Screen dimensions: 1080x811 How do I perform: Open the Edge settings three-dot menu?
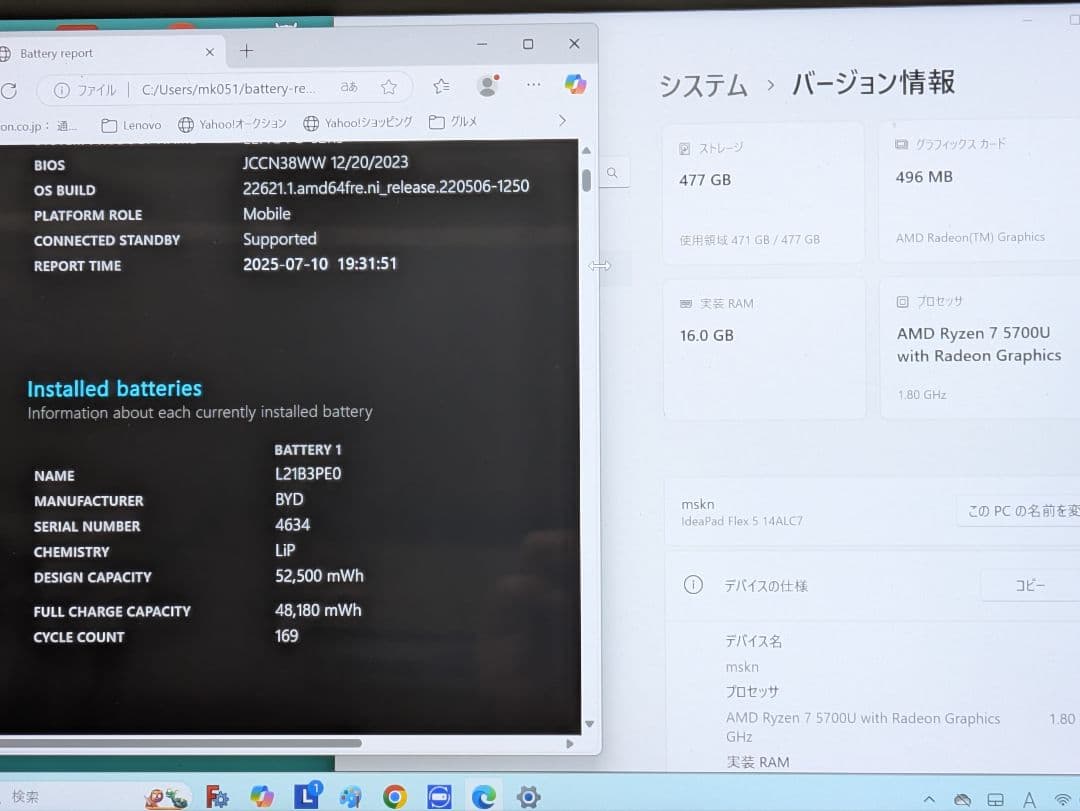point(533,85)
